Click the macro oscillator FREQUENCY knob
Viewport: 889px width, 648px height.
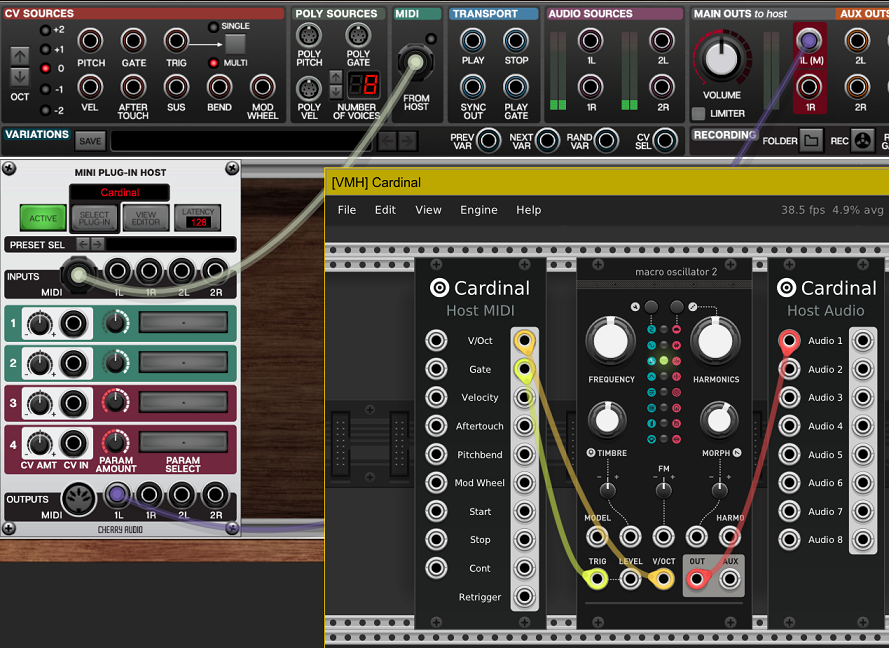[x=610, y=341]
